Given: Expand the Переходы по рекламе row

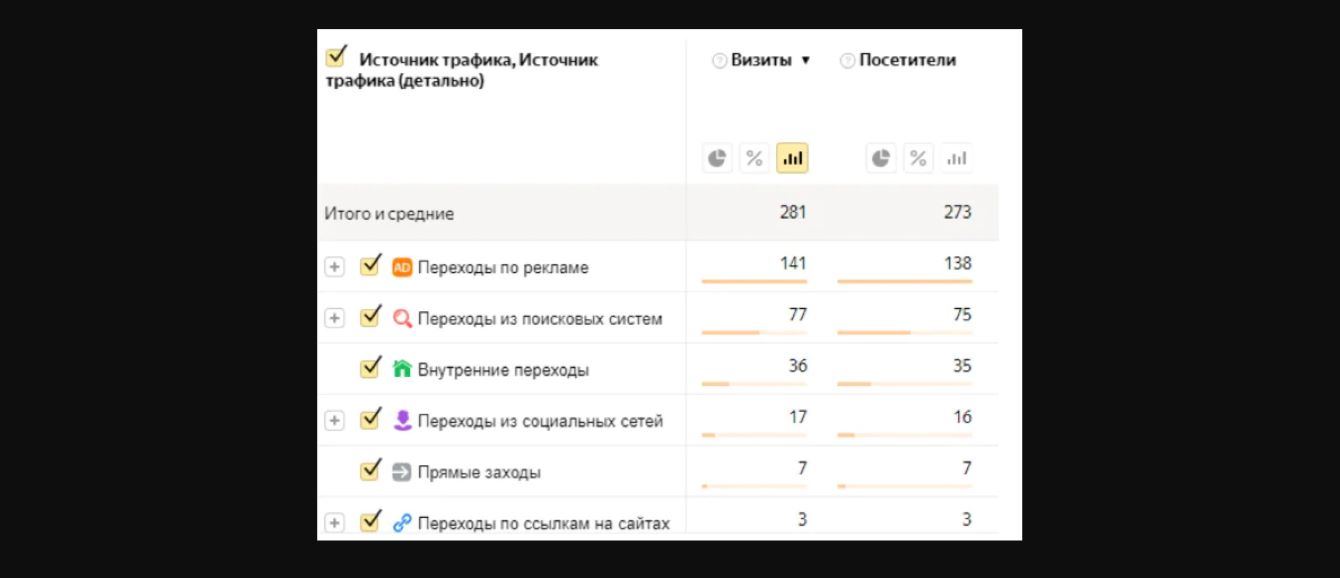Looking at the screenshot, I should click(x=334, y=267).
